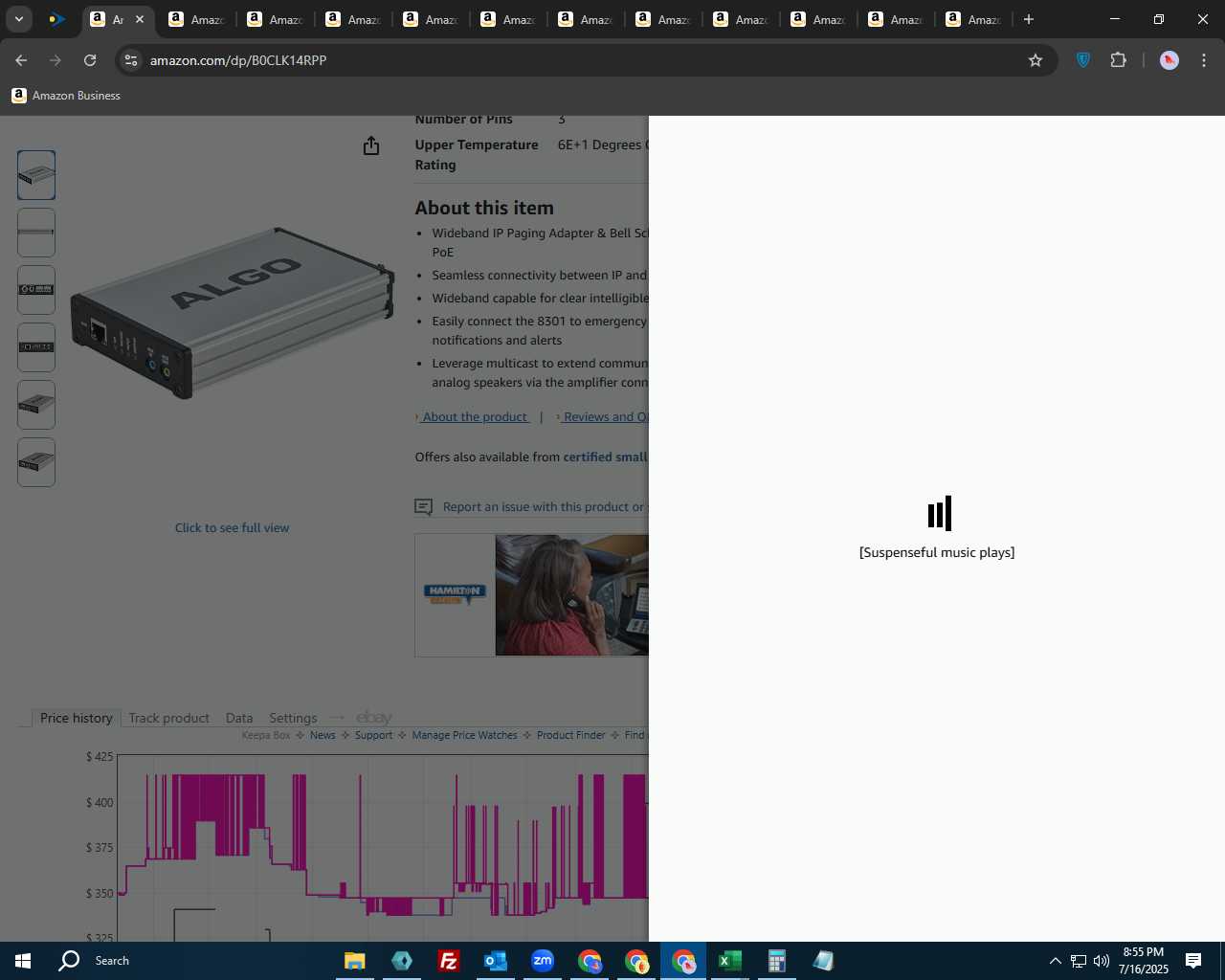The height and width of the screenshot is (980, 1225).
Task: Open Outlook from the taskbar
Action: coord(495,961)
